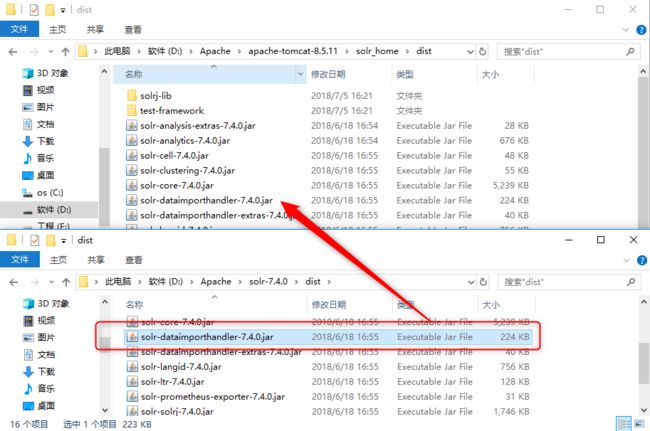The width and height of the screenshot is (650, 431).
Task: Click 软件 (D:) in the bottom window's address bar
Action: pos(165,281)
